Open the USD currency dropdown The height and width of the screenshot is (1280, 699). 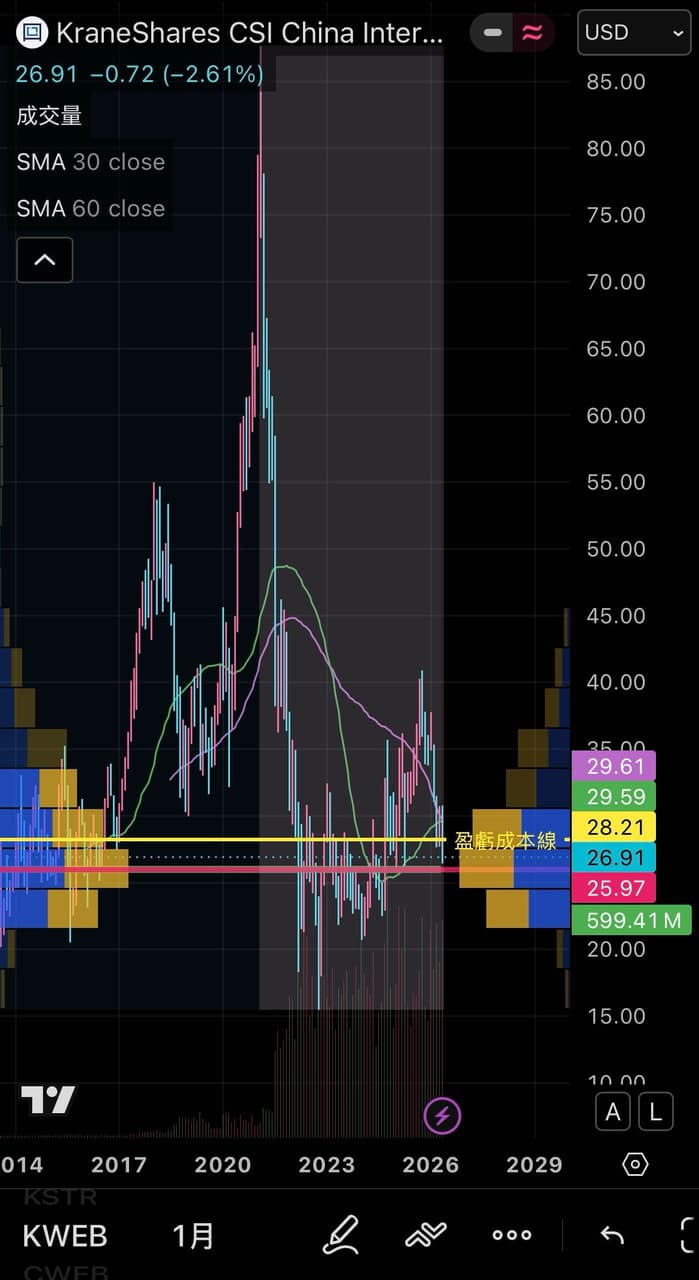point(634,32)
